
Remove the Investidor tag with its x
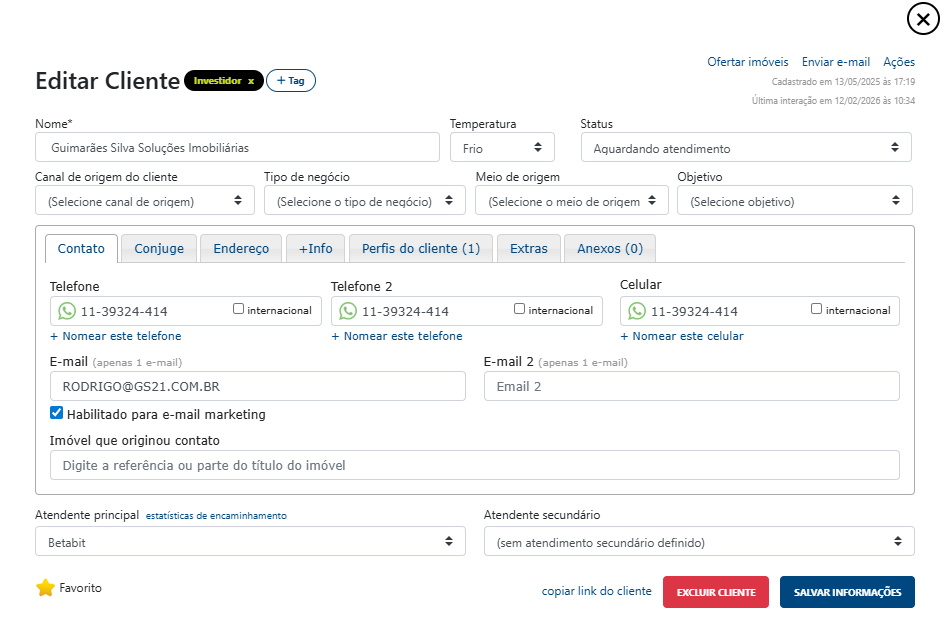(251, 81)
